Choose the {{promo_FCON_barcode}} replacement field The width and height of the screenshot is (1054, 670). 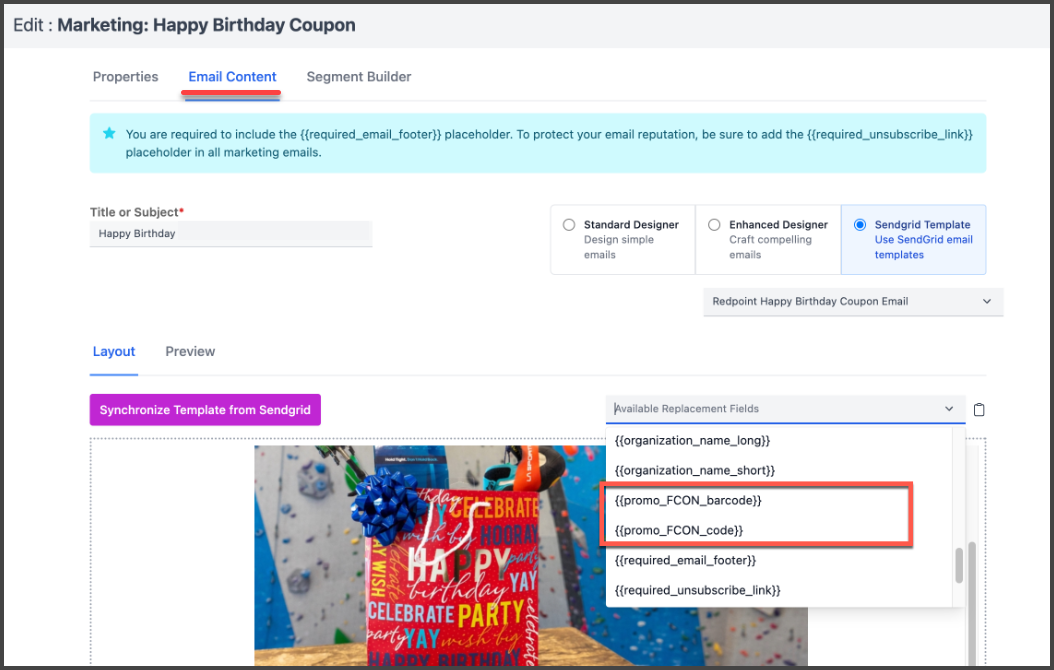688,500
